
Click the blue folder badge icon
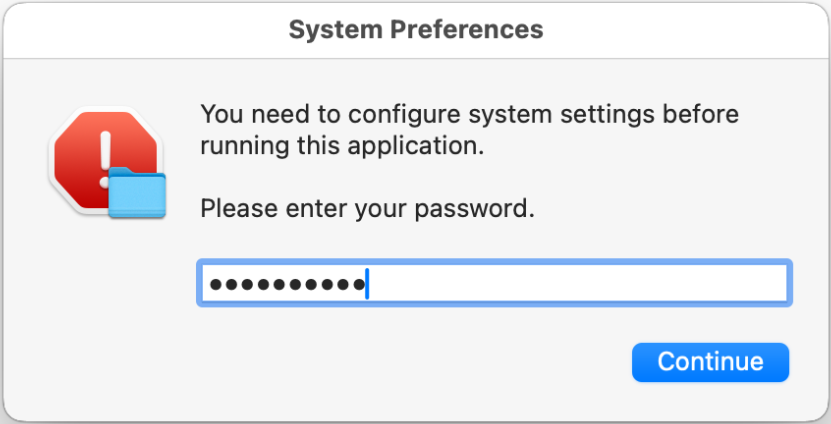click(x=136, y=193)
